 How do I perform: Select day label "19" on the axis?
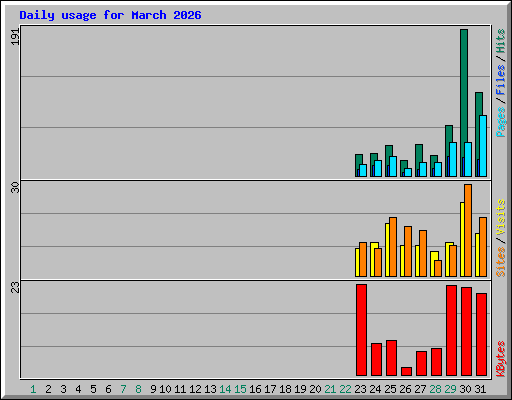coord(300,389)
